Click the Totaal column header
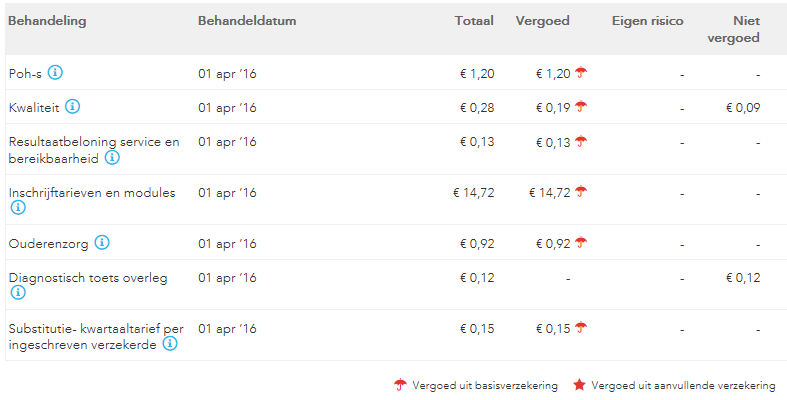This screenshot has width=787, height=400. click(x=474, y=20)
